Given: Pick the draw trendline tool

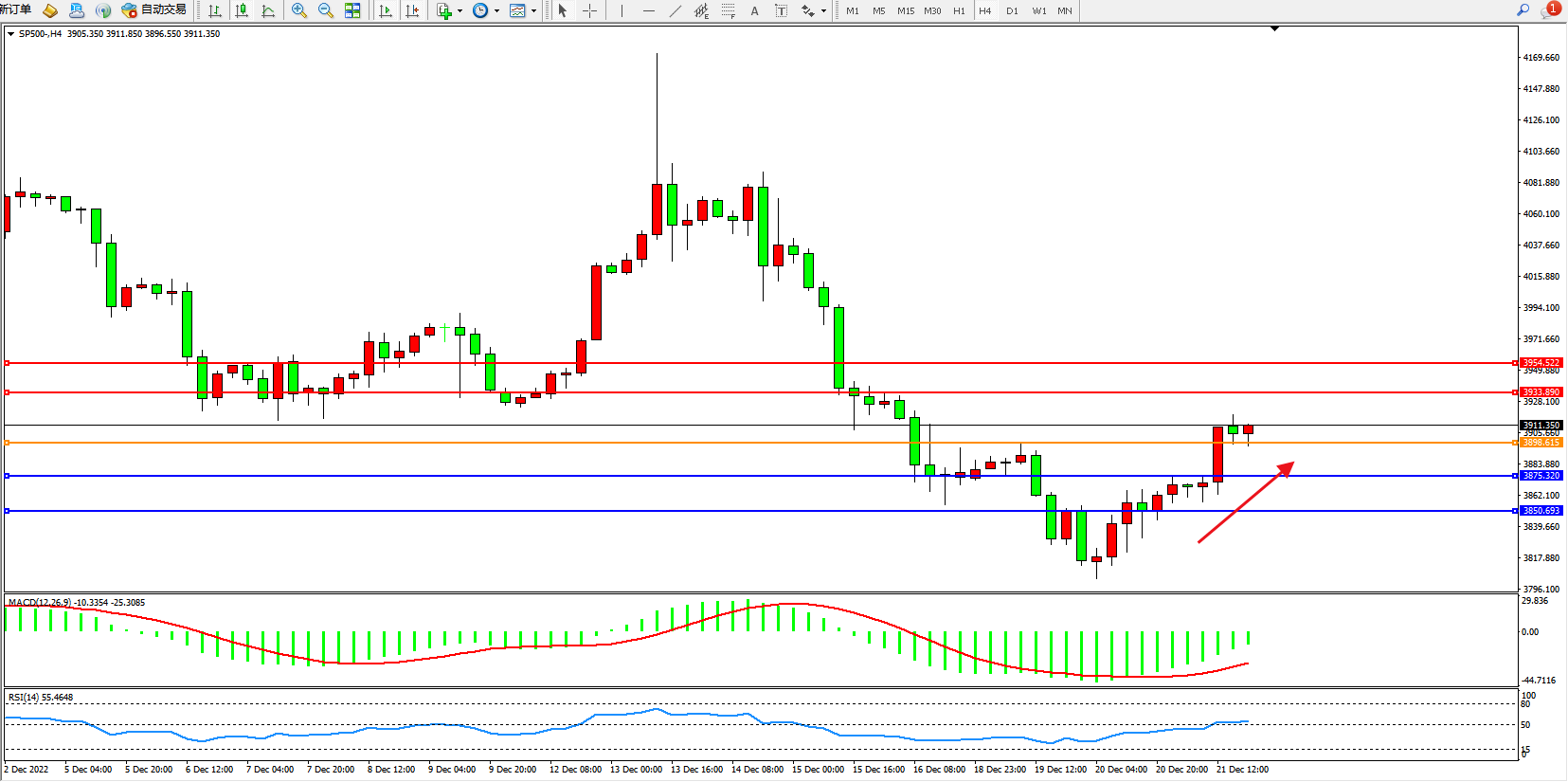Looking at the screenshot, I should 675,10.
